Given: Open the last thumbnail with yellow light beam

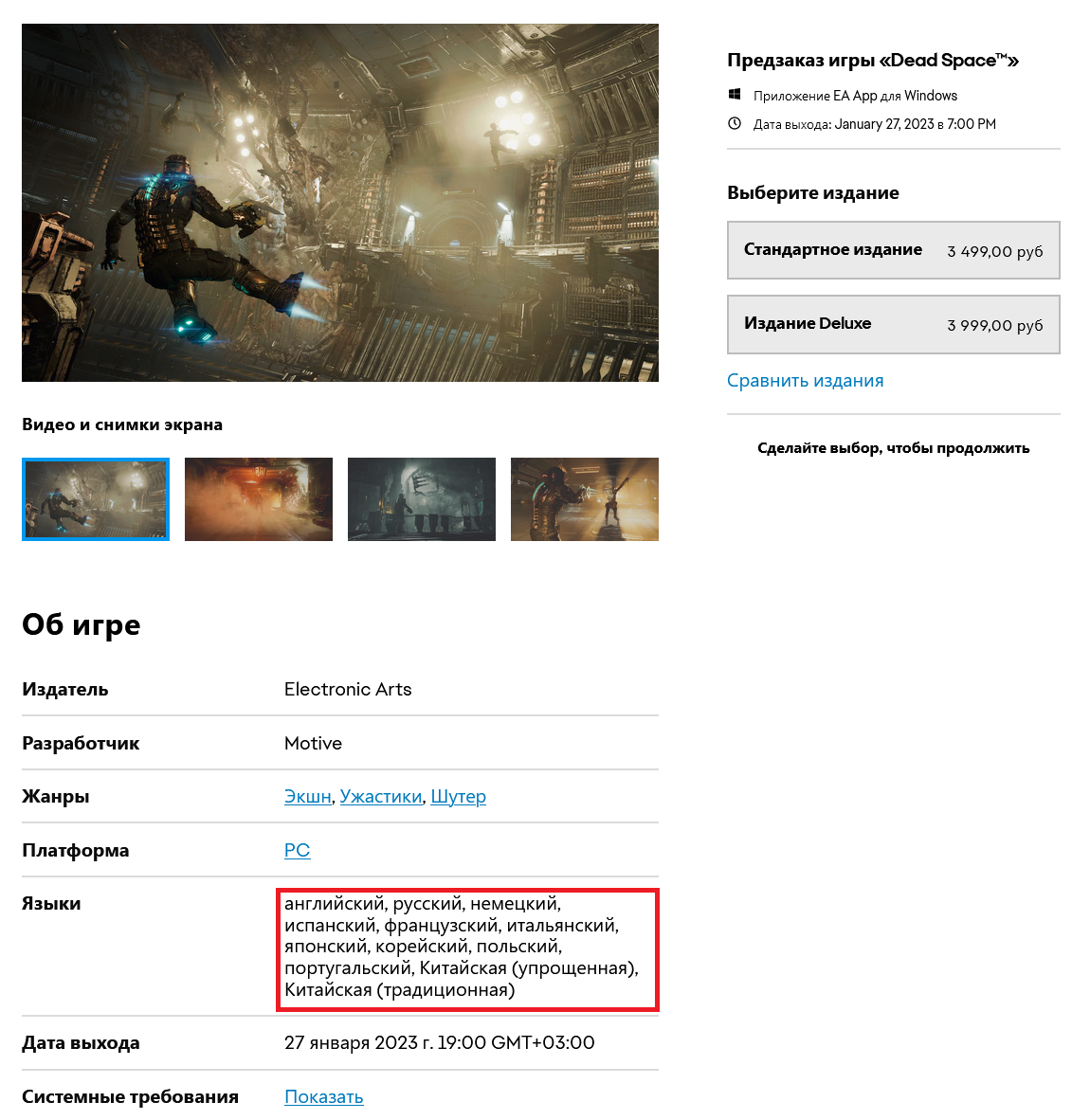Looking at the screenshot, I should pyautogui.click(x=584, y=499).
